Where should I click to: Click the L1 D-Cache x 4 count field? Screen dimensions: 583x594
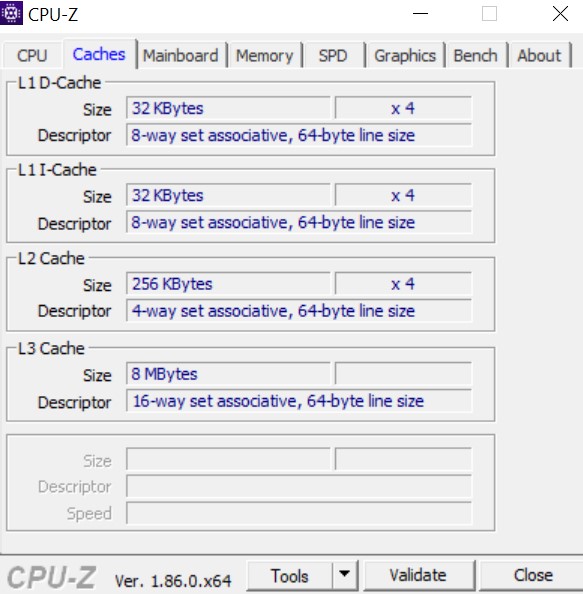tap(403, 108)
